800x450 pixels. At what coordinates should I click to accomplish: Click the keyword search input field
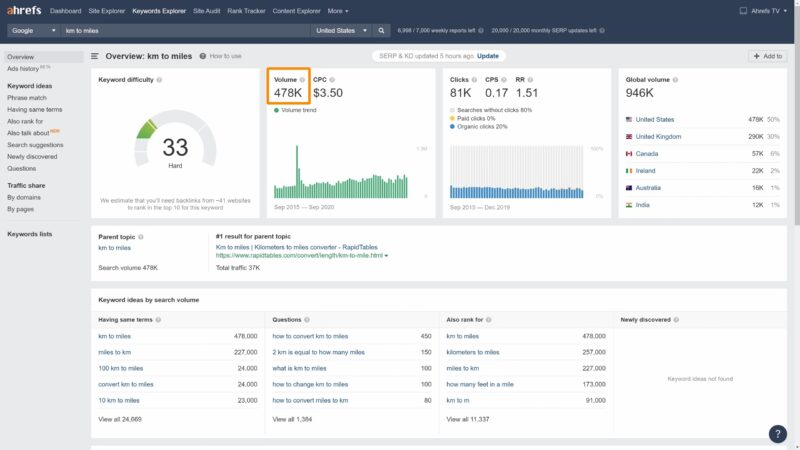click(180, 31)
